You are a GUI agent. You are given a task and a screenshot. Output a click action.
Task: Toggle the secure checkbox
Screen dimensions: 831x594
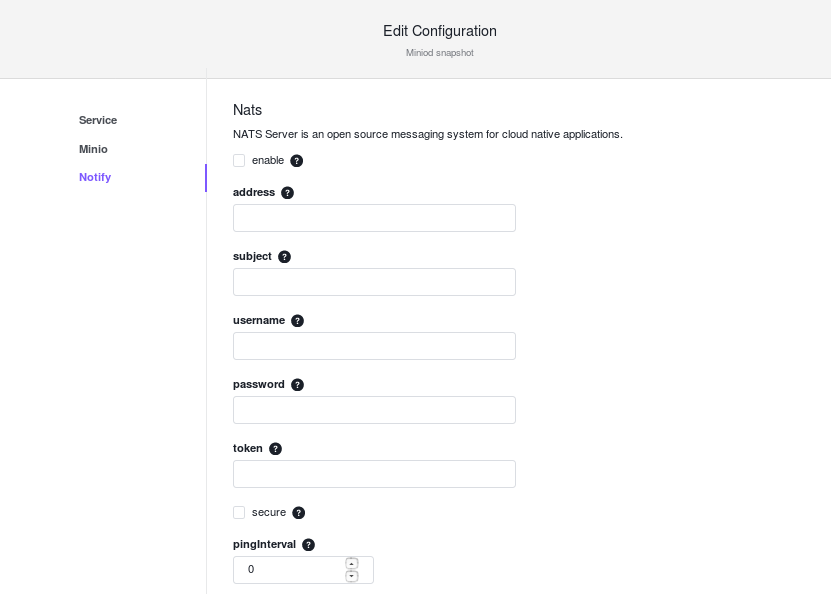point(239,512)
